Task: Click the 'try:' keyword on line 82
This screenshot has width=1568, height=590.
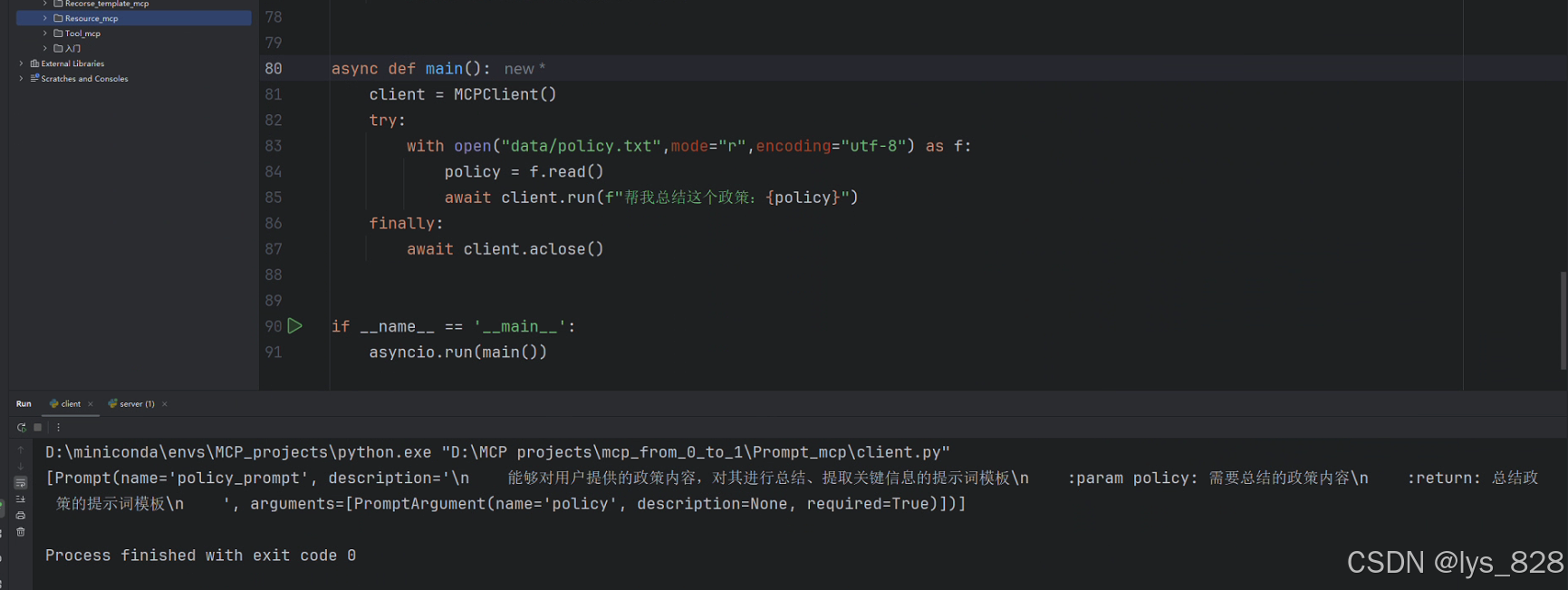Action: coord(388,121)
